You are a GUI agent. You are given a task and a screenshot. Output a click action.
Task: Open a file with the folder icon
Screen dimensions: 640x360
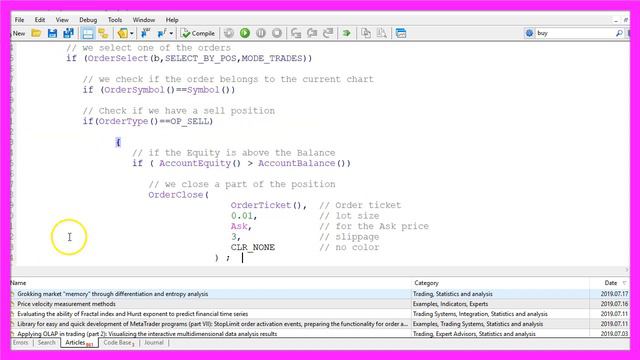tap(36, 33)
